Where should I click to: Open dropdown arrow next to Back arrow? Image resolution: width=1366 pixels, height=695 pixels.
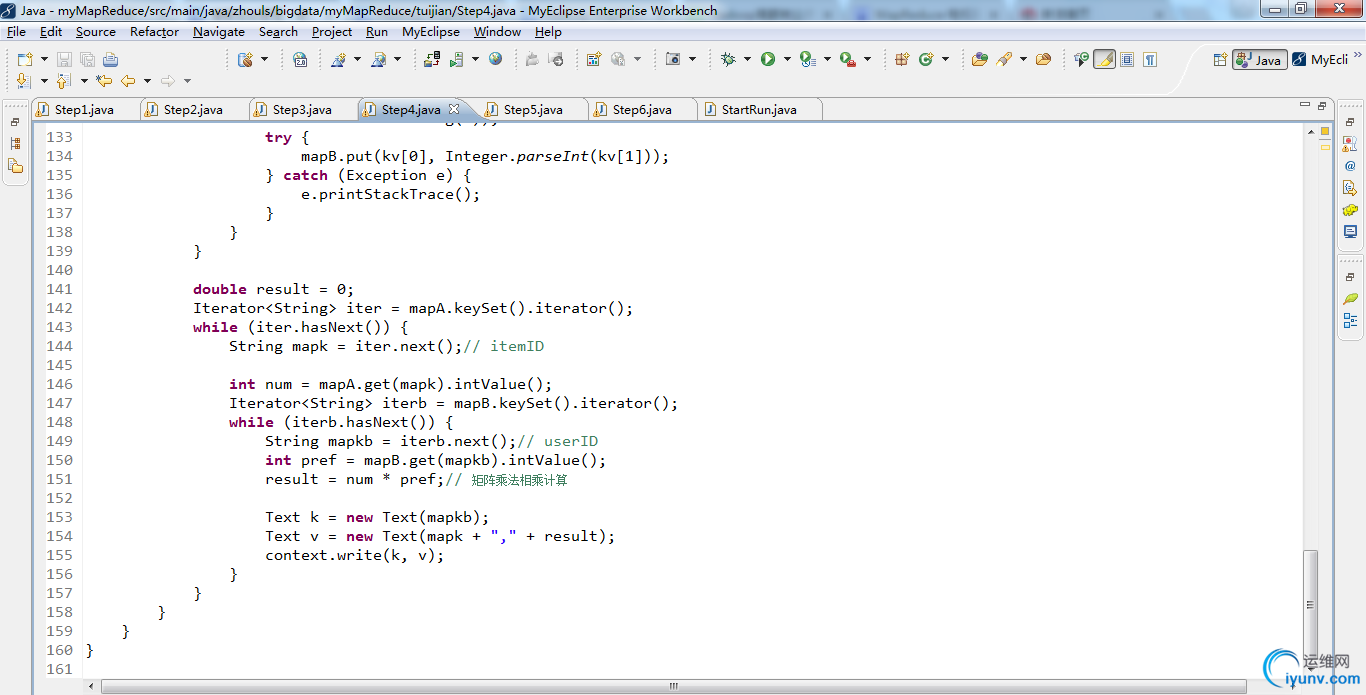[147, 81]
